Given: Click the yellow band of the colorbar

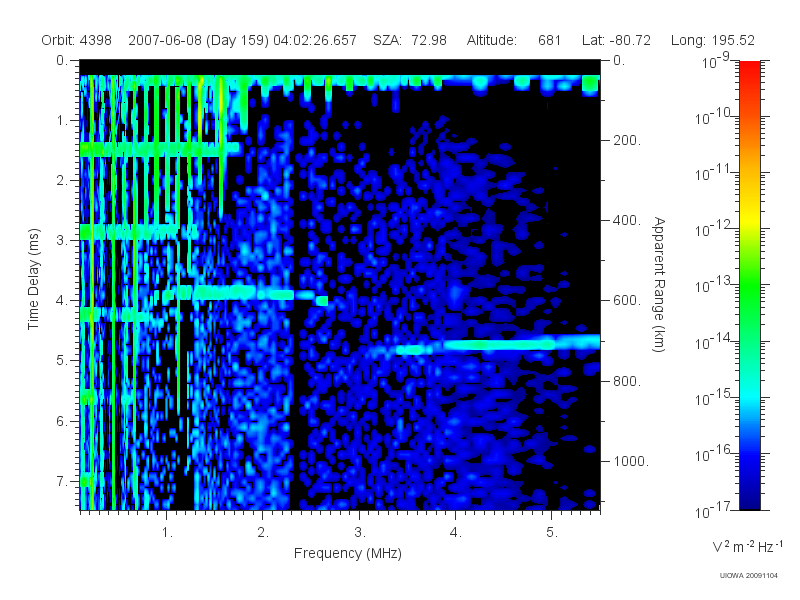Looking at the screenshot, I should [x=749, y=219].
